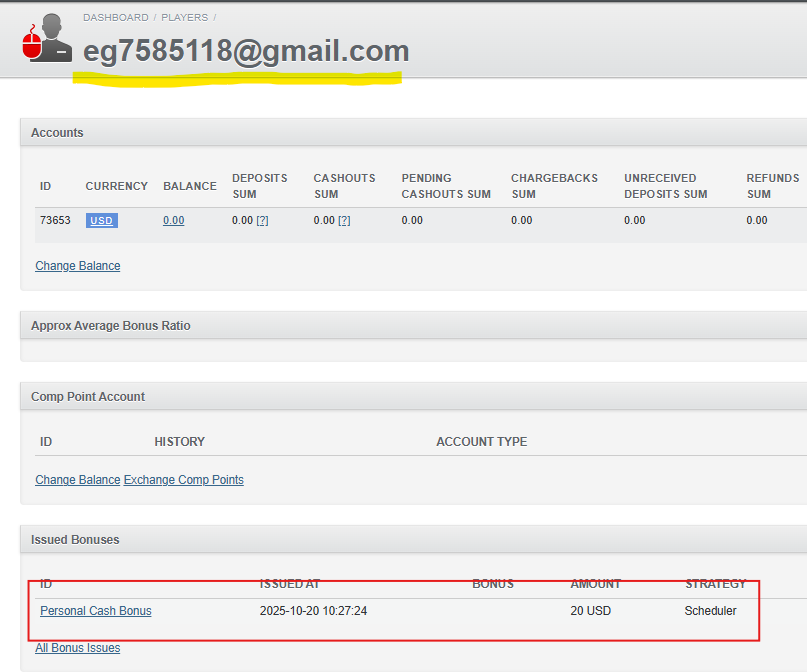Select account ID 73653 in Accounts table
The width and height of the screenshot is (807, 672).
coord(55,220)
